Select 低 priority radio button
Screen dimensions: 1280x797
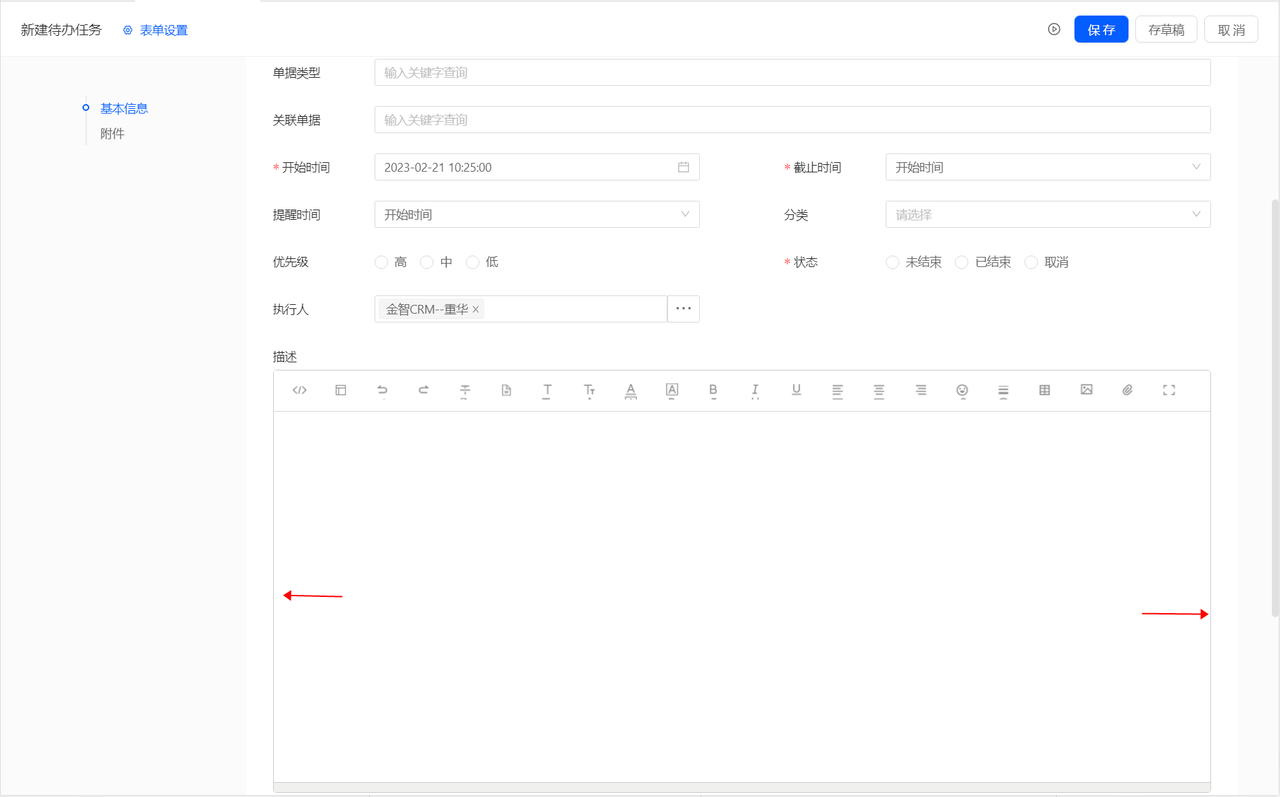coord(473,262)
